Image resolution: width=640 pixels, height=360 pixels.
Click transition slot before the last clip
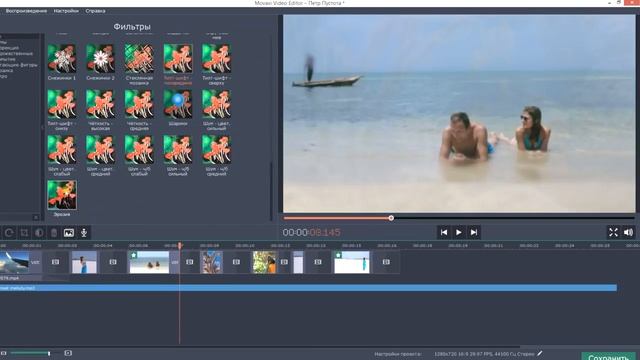pyautogui.click(x=318, y=262)
